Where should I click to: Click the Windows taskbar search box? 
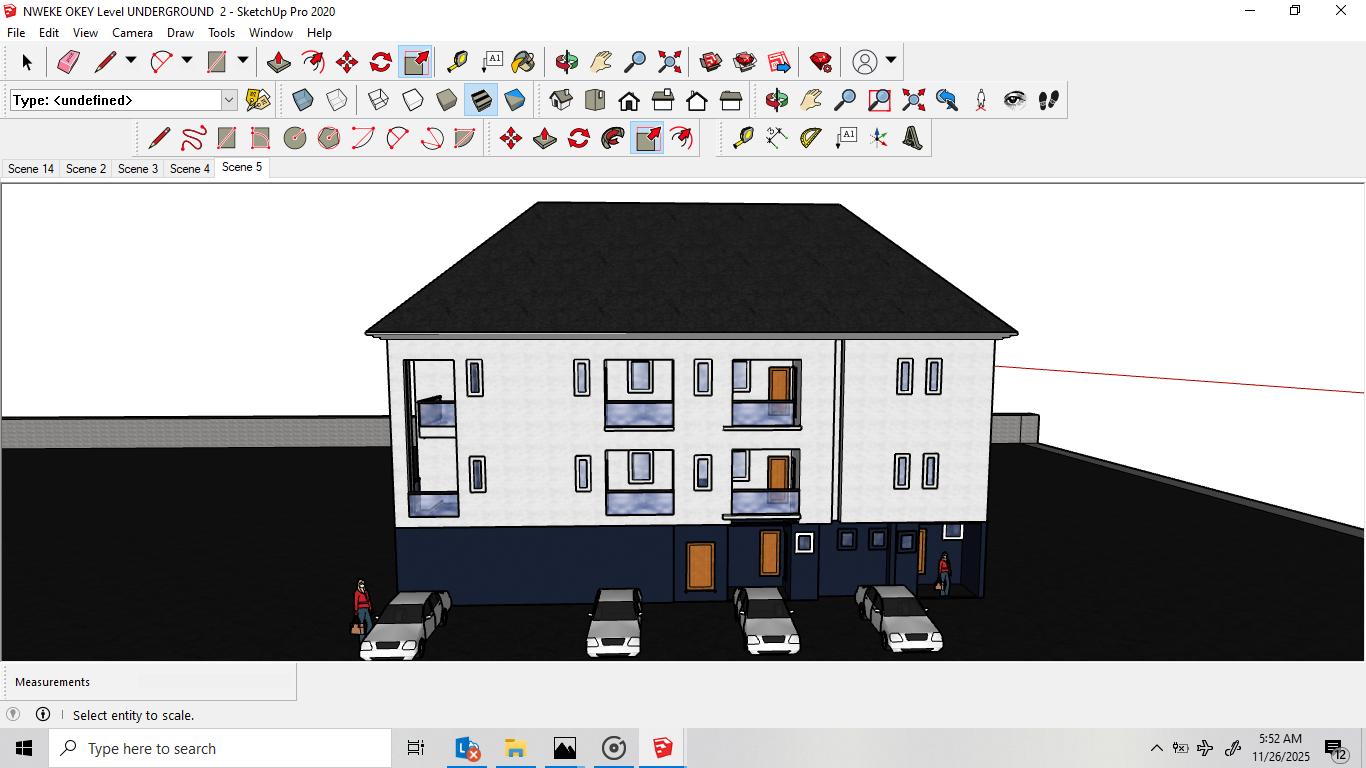coord(220,748)
